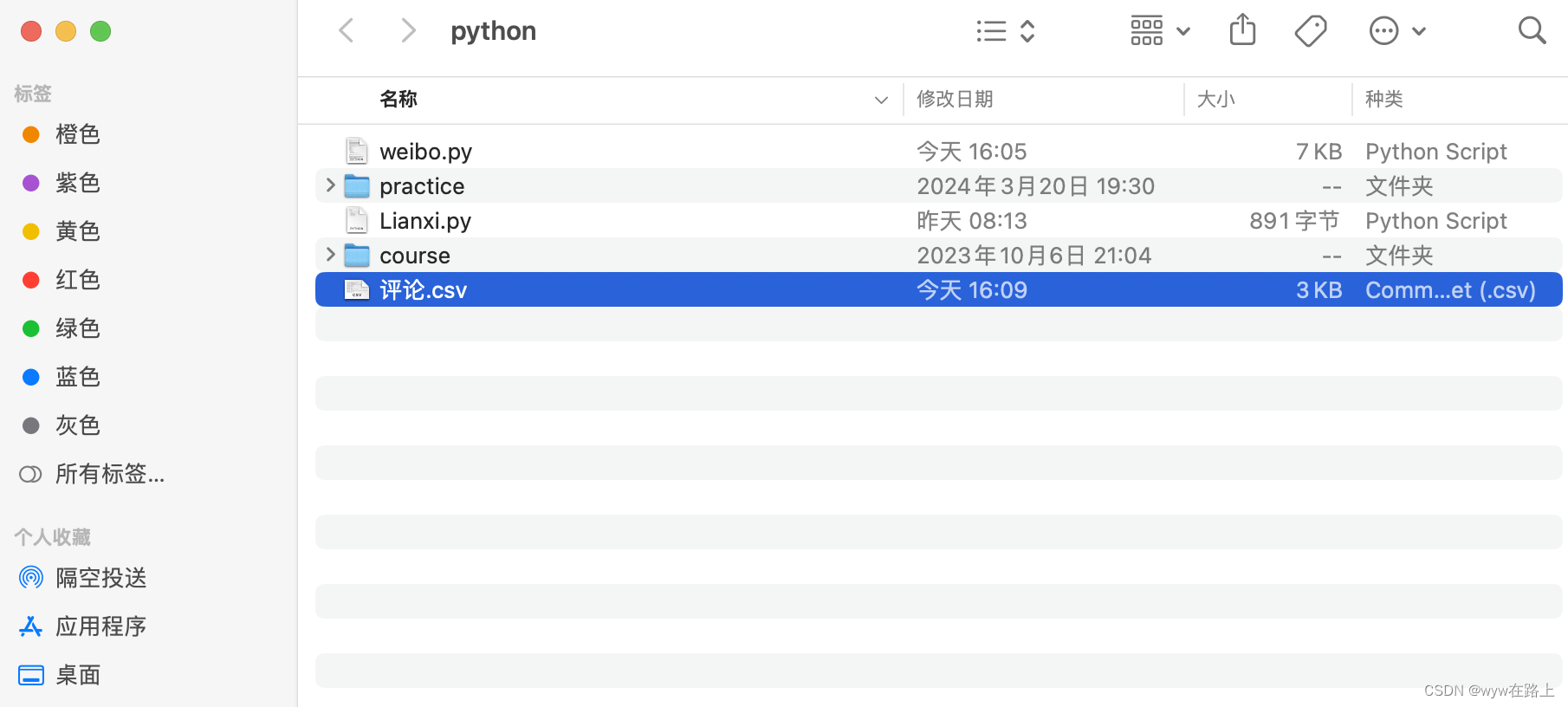Click the 评论.csv file name
The height and width of the screenshot is (707, 1568).
(x=423, y=290)
